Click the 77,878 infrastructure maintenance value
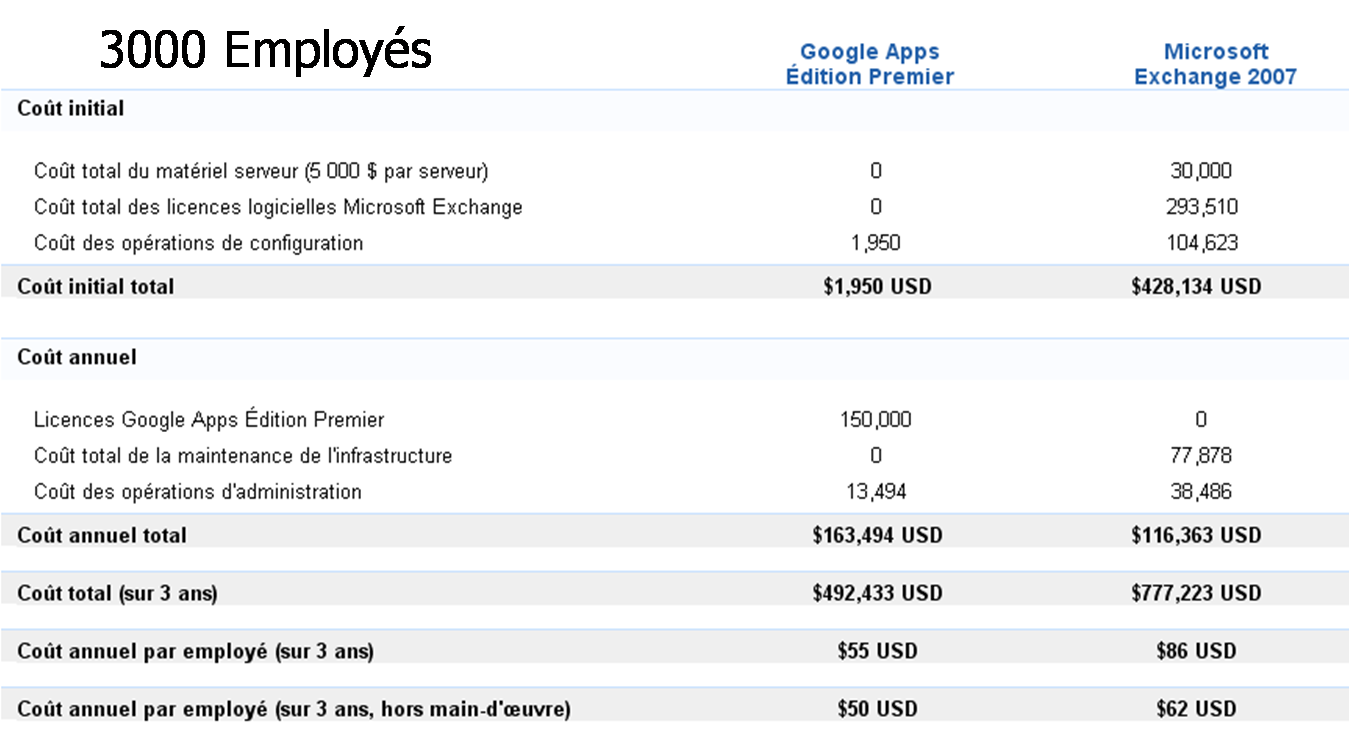This screenshot has width=1350, height=736. 1200,456
